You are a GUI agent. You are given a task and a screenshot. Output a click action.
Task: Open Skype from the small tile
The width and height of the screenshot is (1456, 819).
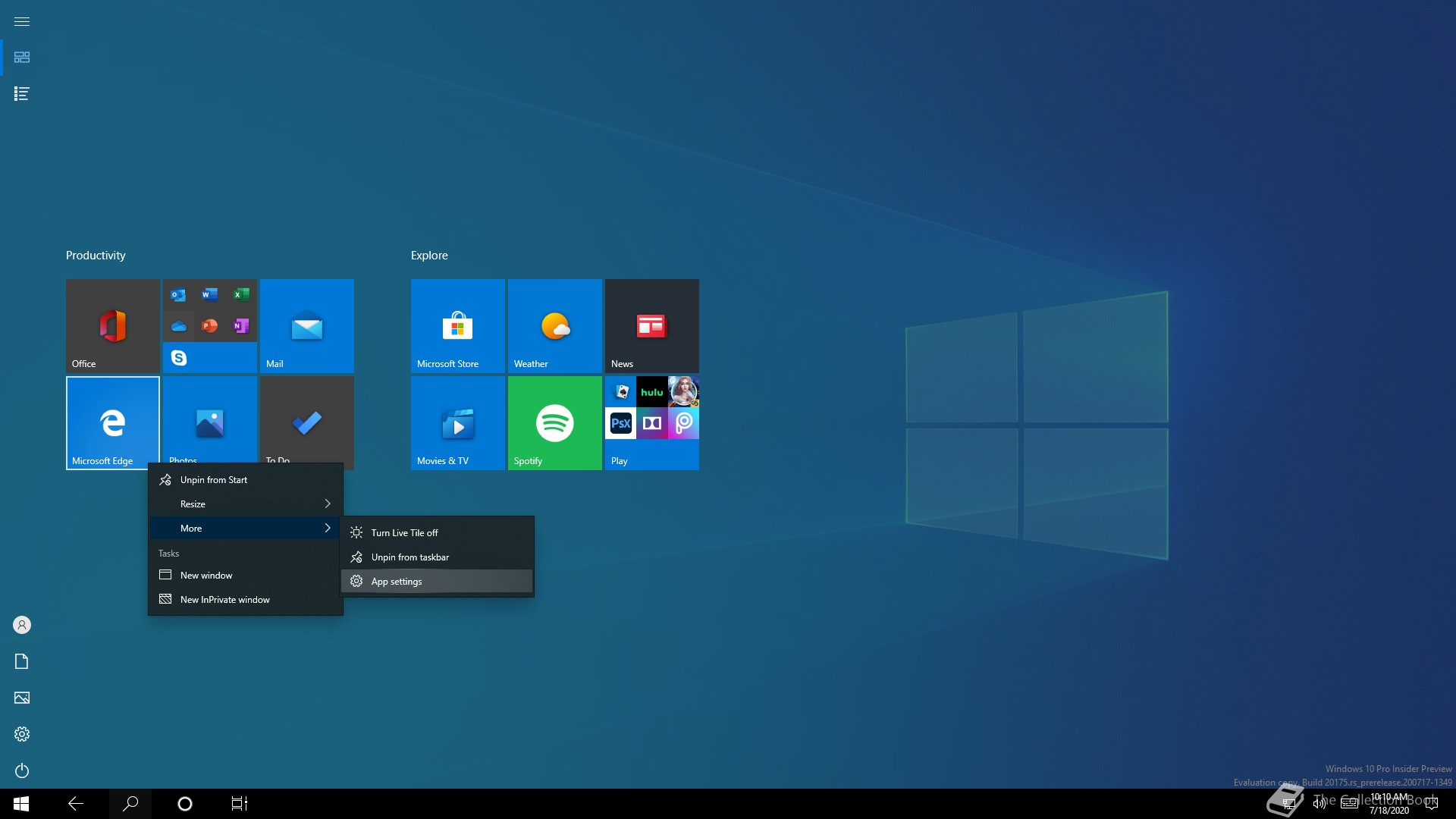pos(179,358)
